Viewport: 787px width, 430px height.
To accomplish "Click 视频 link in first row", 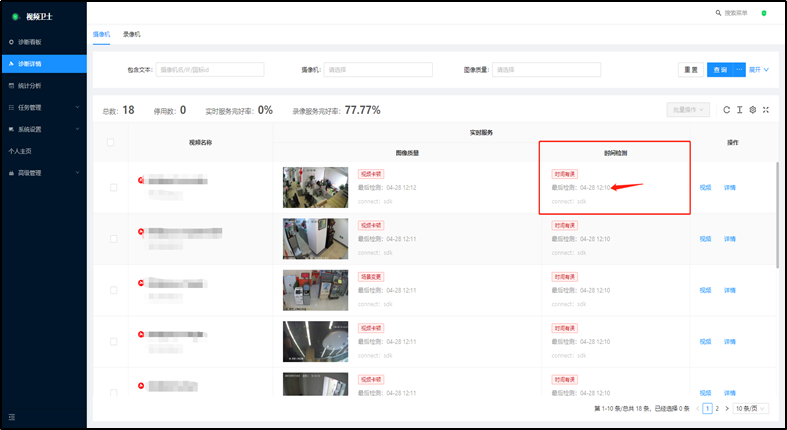I will click(705, 188).
